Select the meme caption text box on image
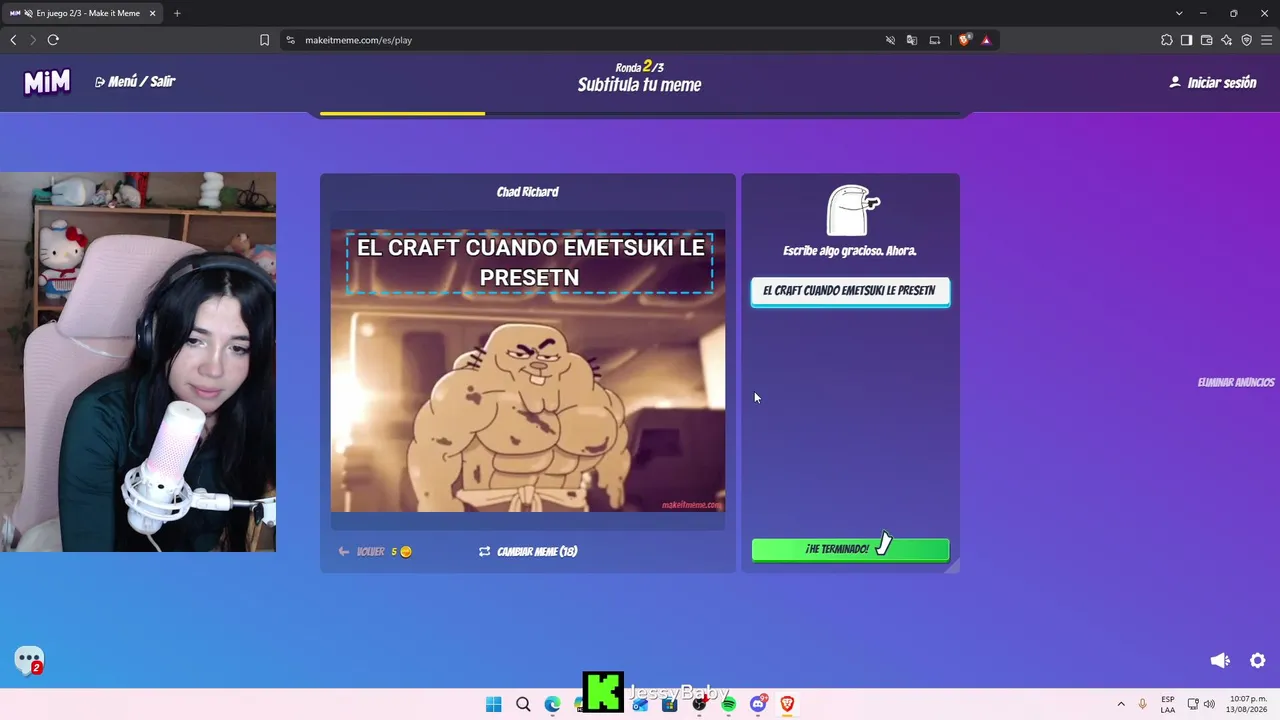The height and width of the screenshot is (720, 1280). [x=530, y=262]
